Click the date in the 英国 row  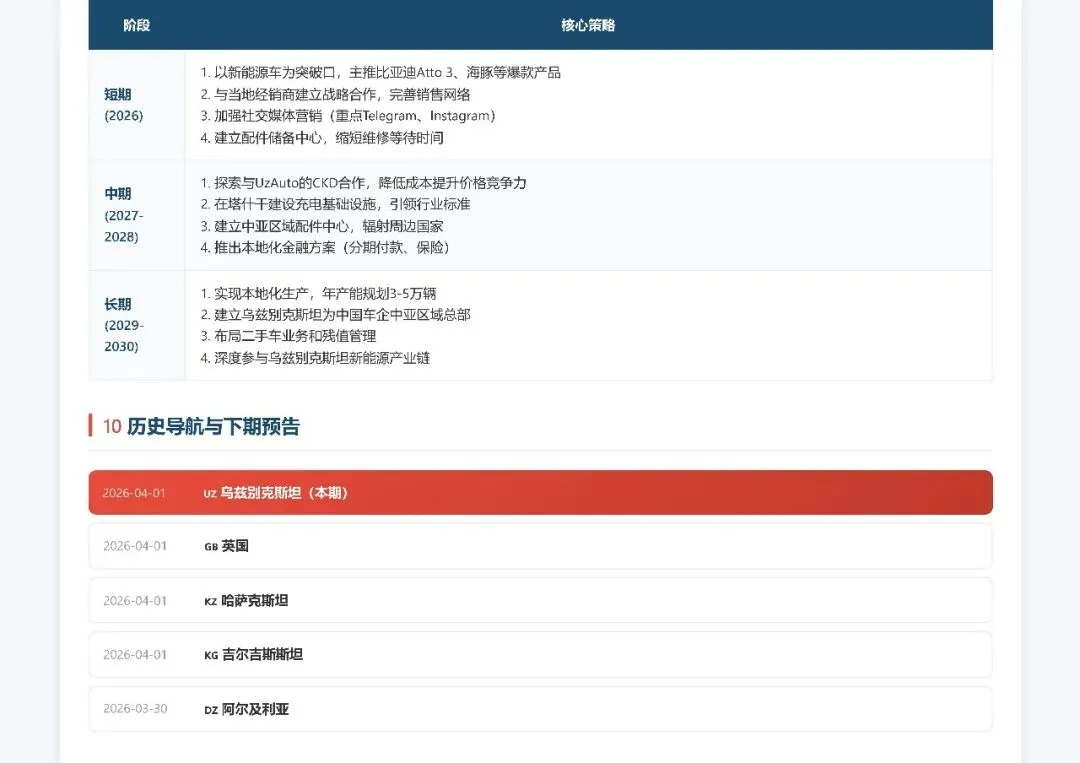pos(135,546)
